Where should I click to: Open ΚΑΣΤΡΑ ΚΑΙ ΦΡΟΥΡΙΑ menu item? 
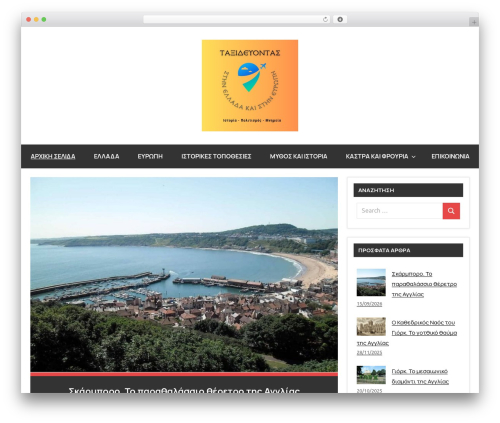click(x=377, y=156)
